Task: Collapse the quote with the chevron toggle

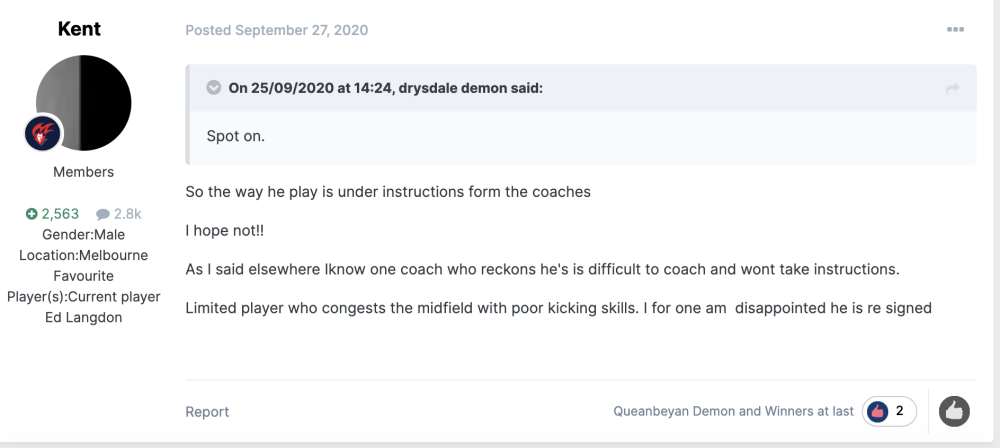Action: click(213, 88)
